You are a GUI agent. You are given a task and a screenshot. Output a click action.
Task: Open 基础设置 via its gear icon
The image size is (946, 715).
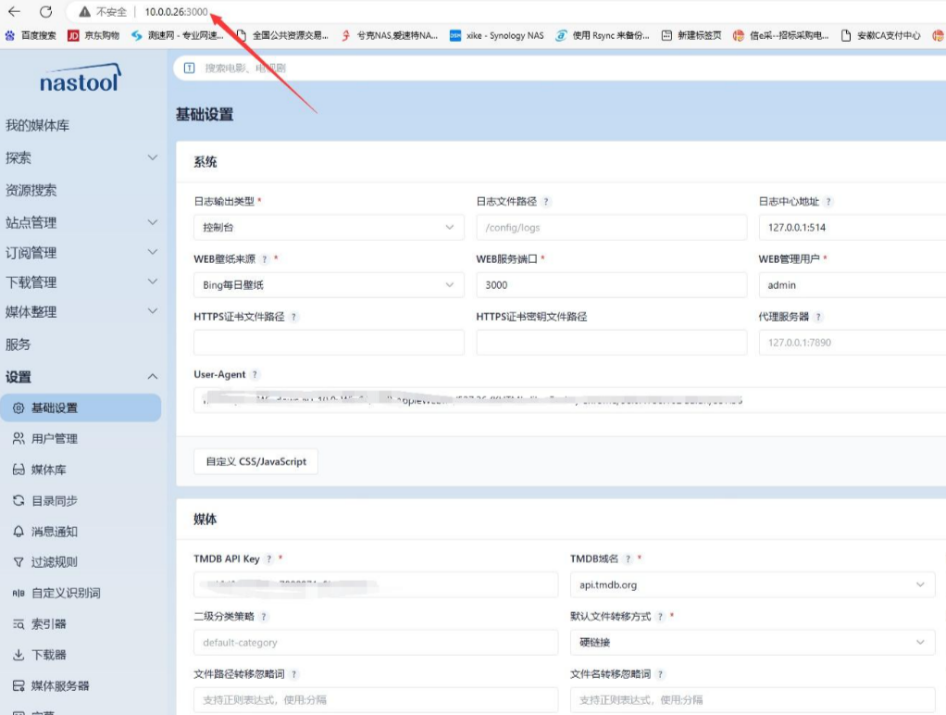tap(17, 406)
